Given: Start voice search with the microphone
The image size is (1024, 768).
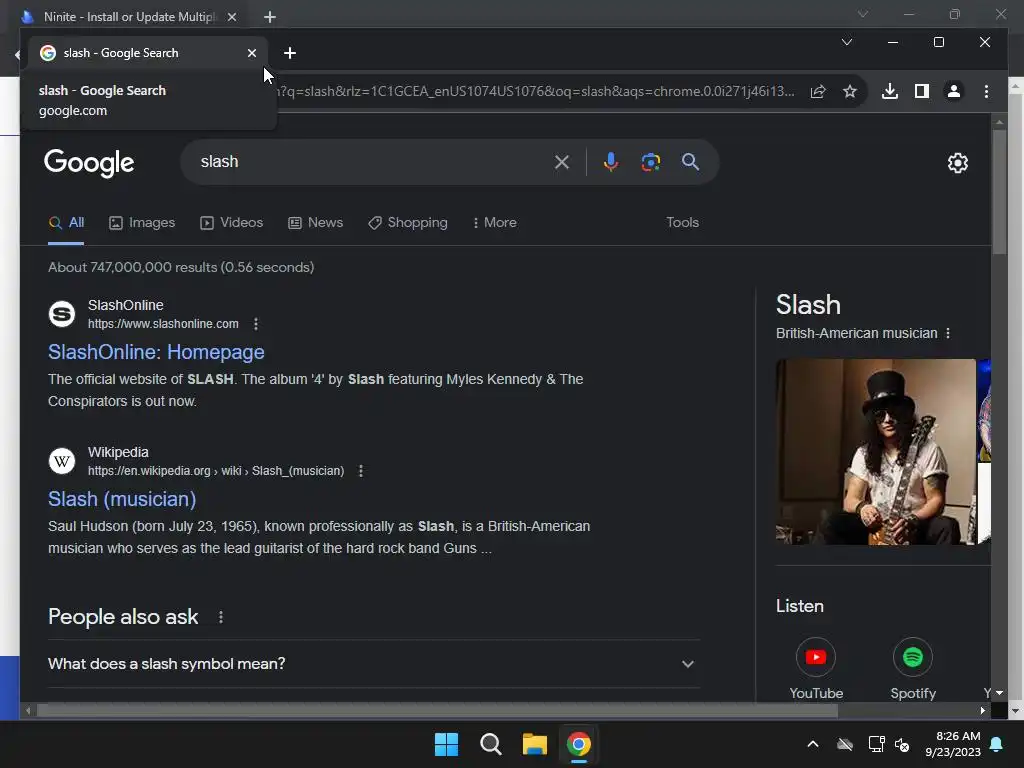Looking at the screenshot, I should pyautogui.click(x=611, y=162).
